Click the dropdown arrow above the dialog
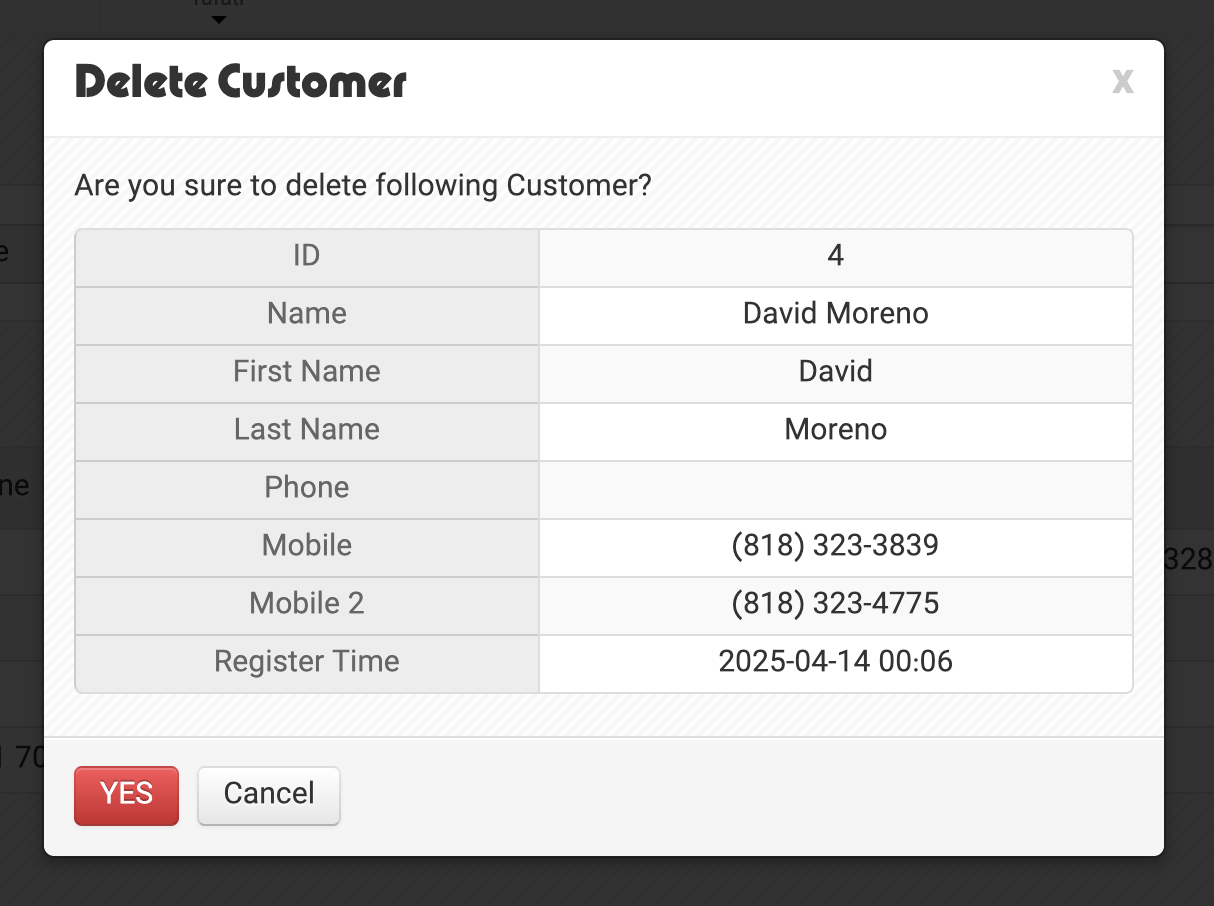The height and width of the screenshot is (906, 1214). (219, 19)
